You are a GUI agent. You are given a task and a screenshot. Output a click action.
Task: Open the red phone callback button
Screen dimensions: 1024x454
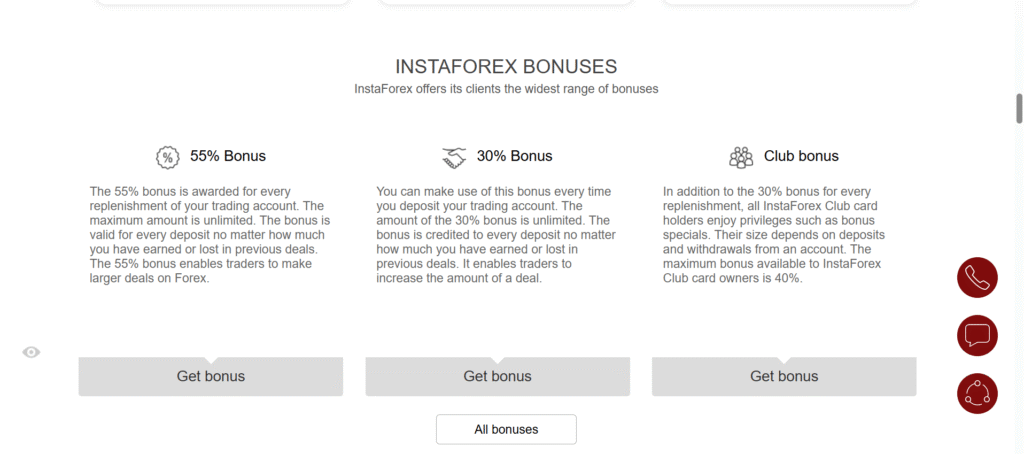pos(977,278)
